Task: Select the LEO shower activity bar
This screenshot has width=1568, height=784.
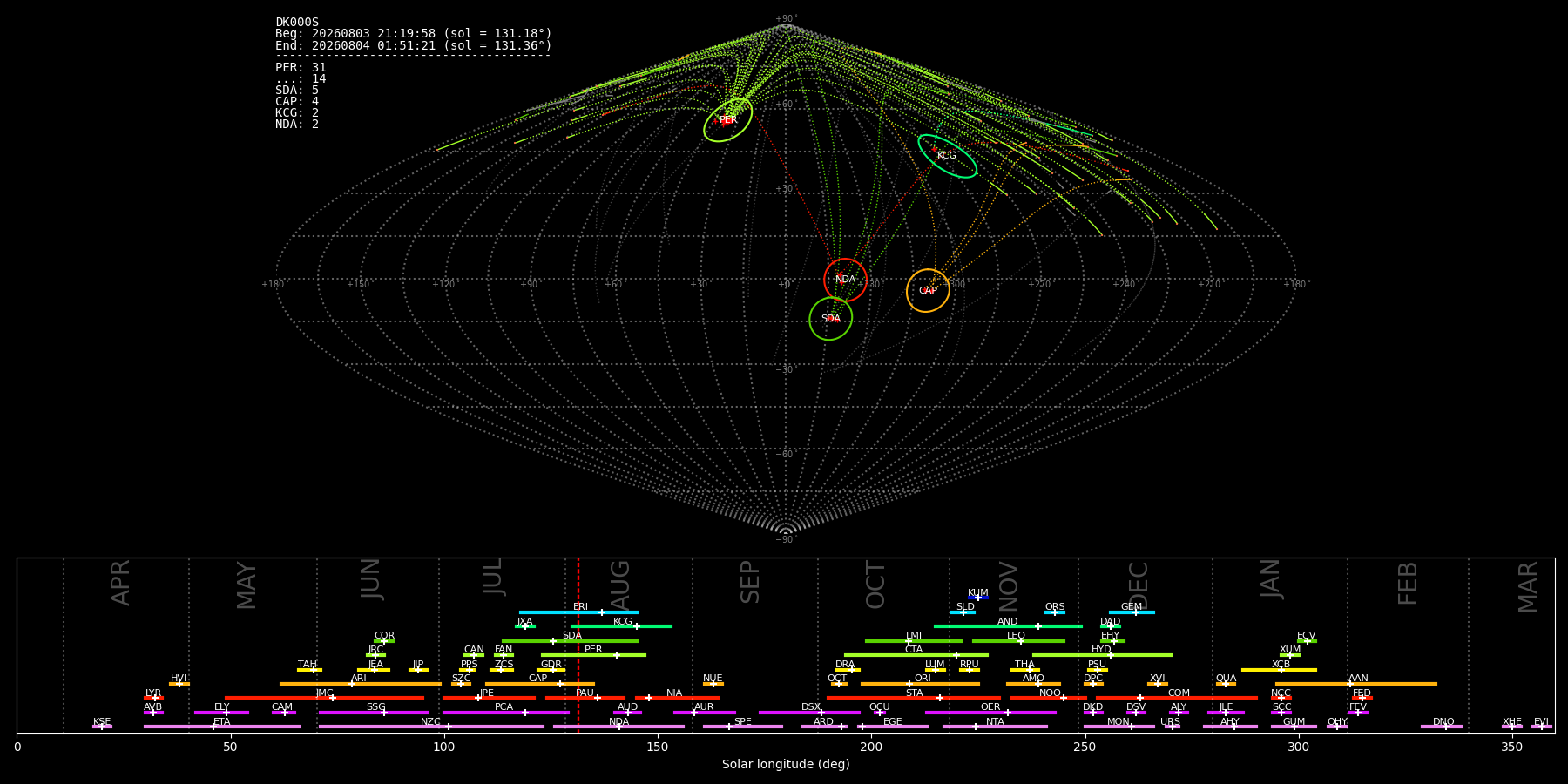Action: 1018,641
